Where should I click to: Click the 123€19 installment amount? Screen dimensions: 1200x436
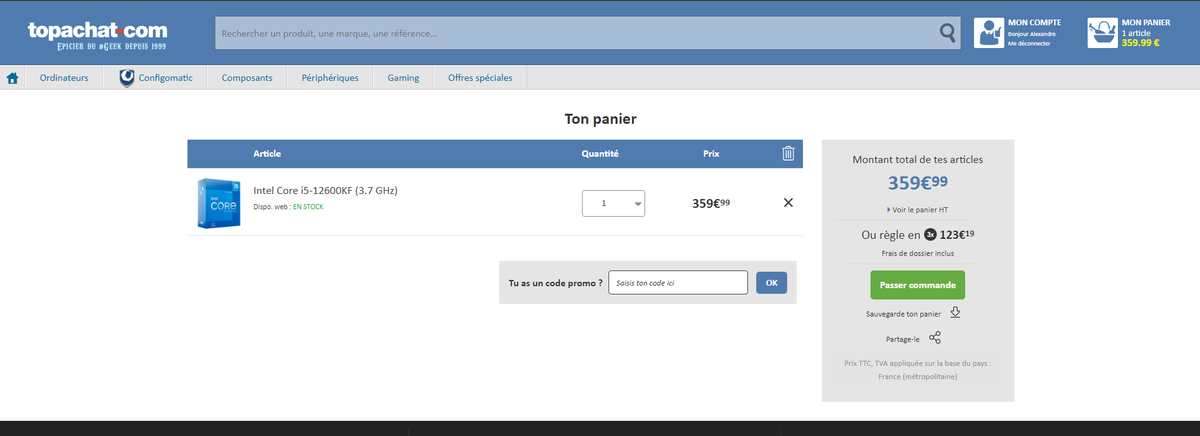(957, 235)
